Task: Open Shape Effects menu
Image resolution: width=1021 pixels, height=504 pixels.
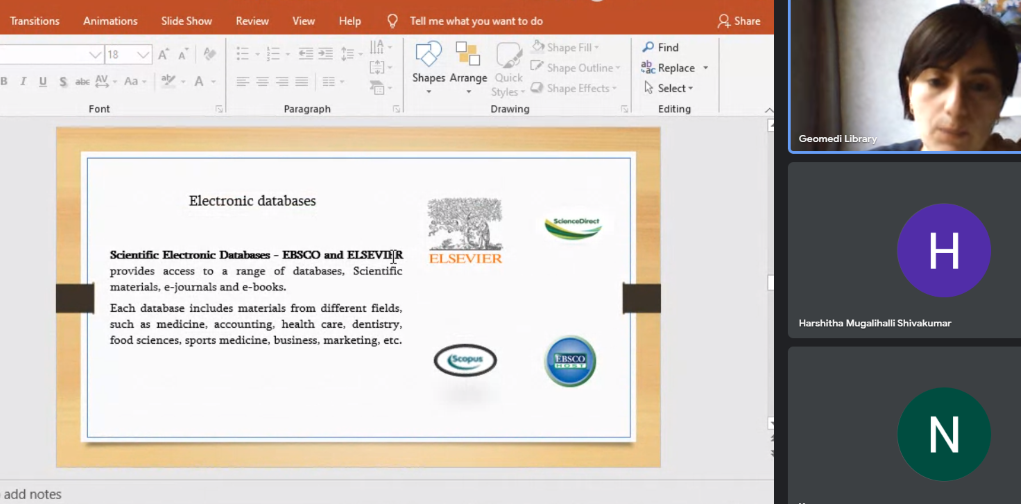Action: [x=573, y=88]
